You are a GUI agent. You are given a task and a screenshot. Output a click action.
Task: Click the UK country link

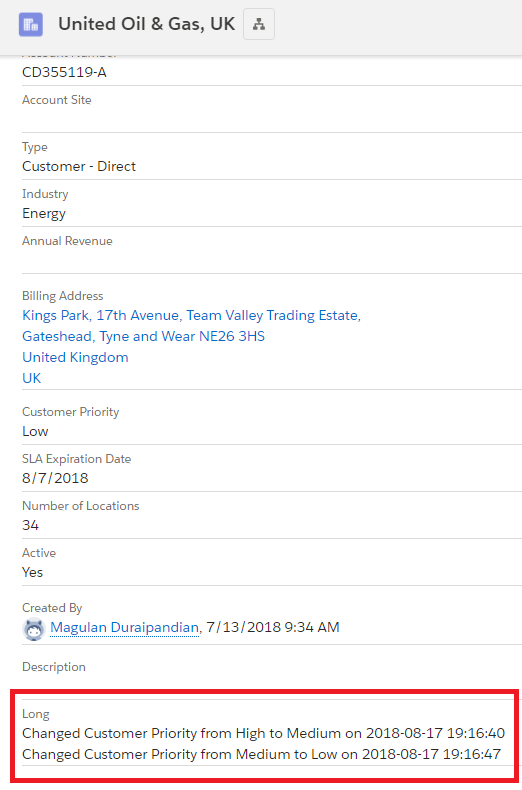point(32,378)
